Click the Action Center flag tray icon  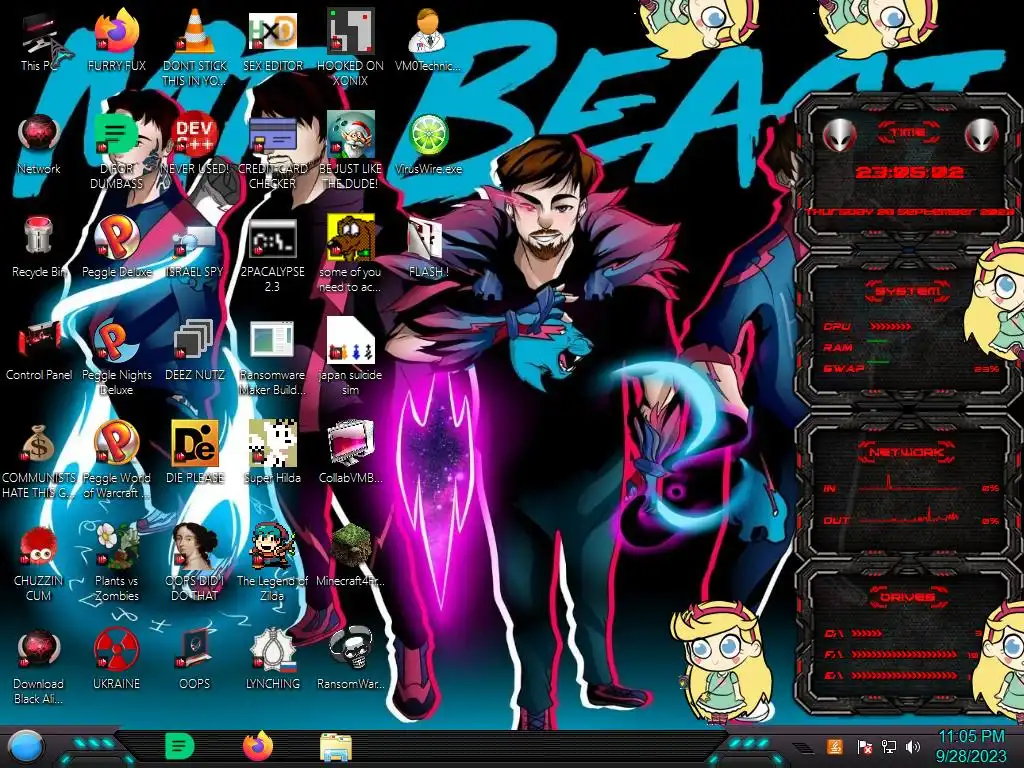tap(864, 747)
